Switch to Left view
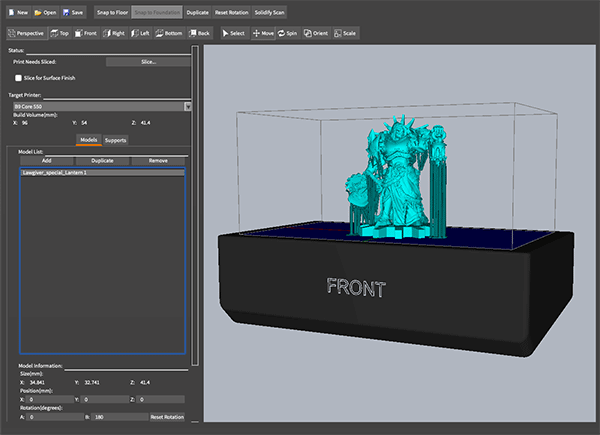 coord(140,33)
